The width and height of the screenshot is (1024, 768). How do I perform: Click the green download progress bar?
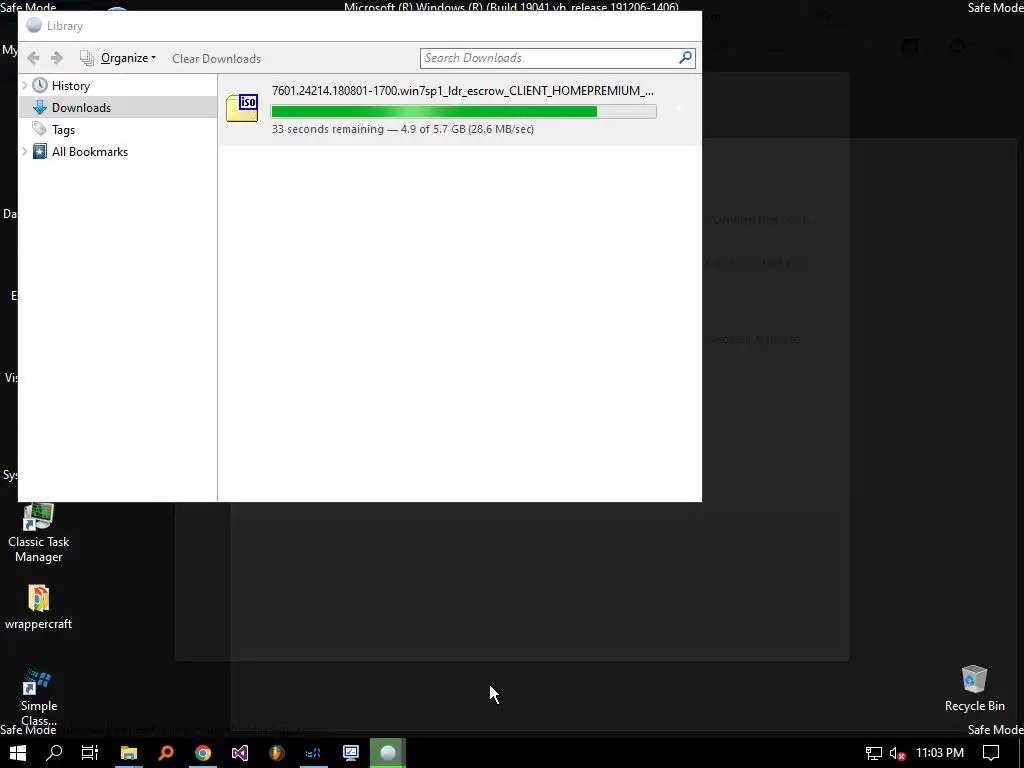[x=464, y=112]
